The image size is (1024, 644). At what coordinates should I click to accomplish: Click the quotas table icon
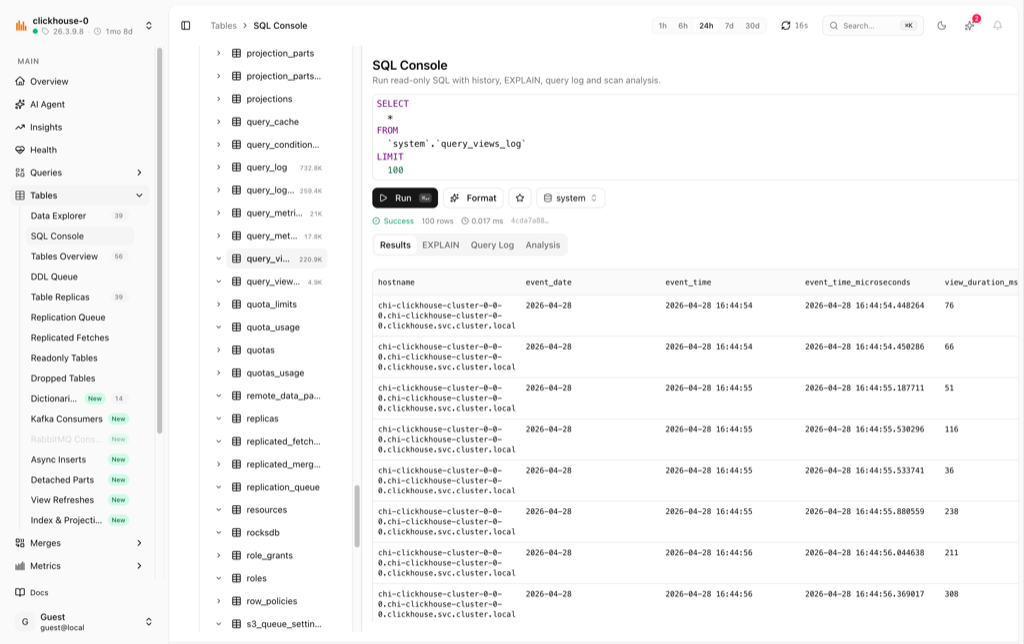[236, 350]
